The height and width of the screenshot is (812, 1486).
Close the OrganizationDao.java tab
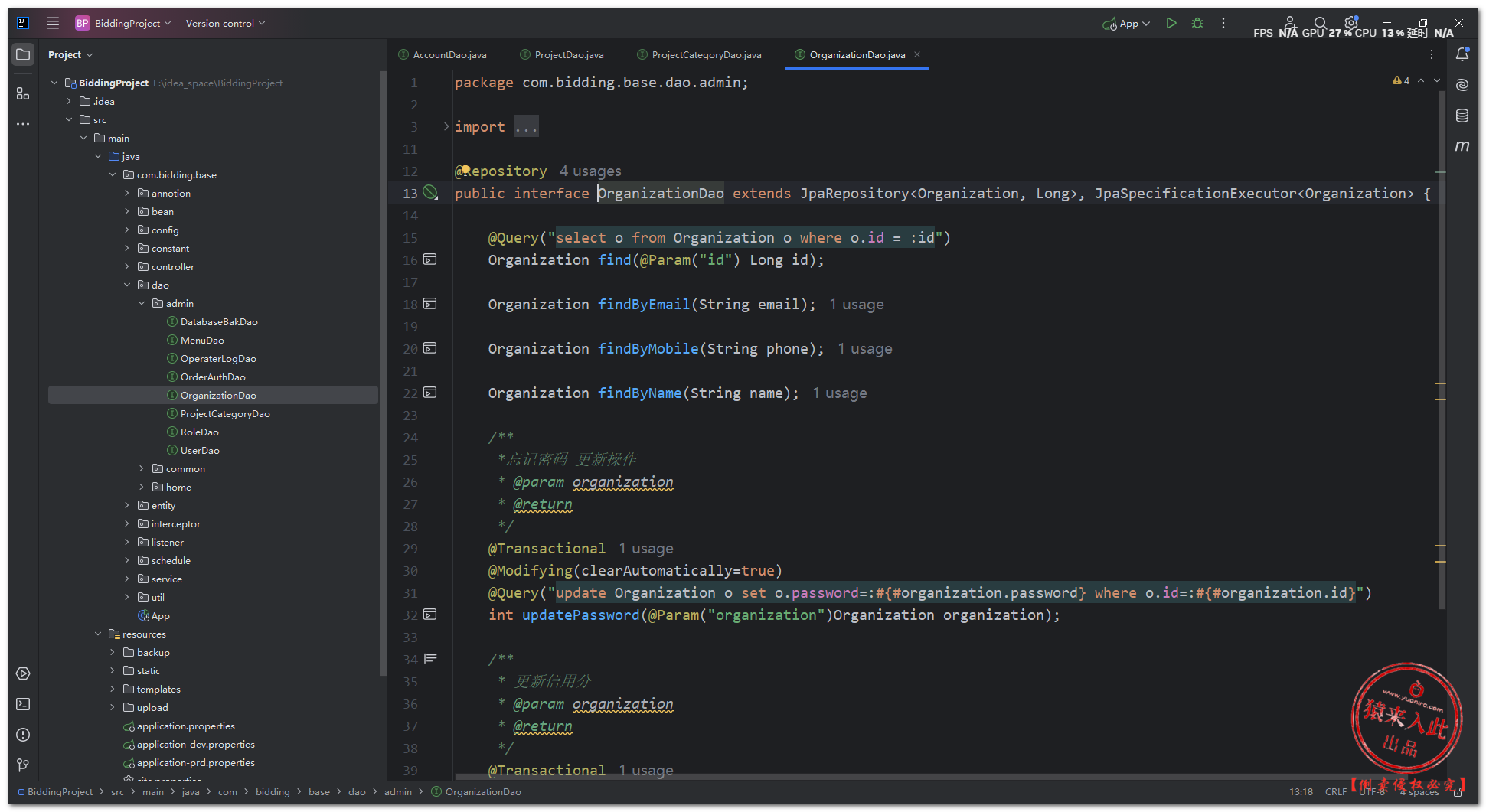(917, 54)
